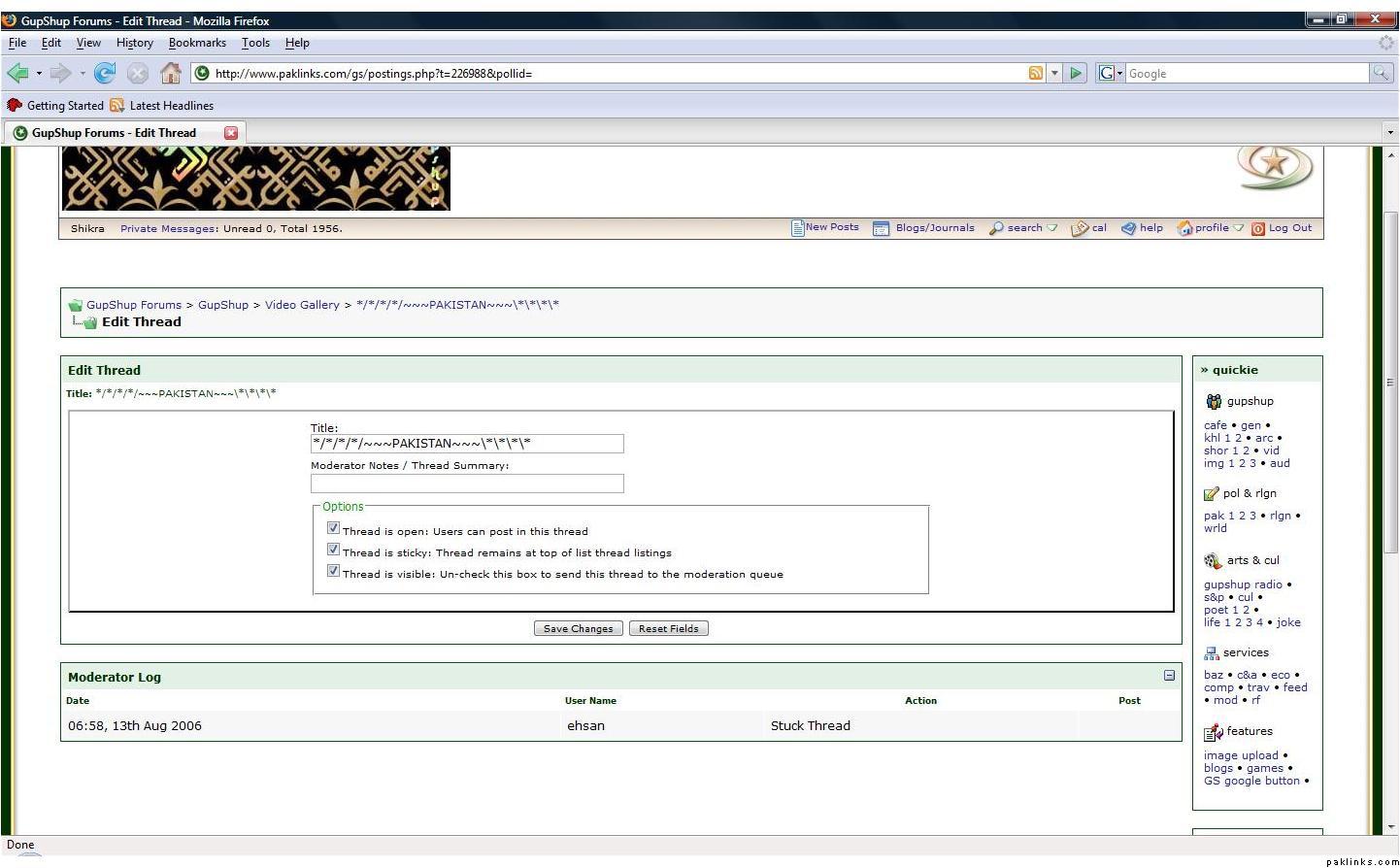This screenshot has height=868, width=1400.
Task: Click the Home toolbar icon
Action: [171, 73]
